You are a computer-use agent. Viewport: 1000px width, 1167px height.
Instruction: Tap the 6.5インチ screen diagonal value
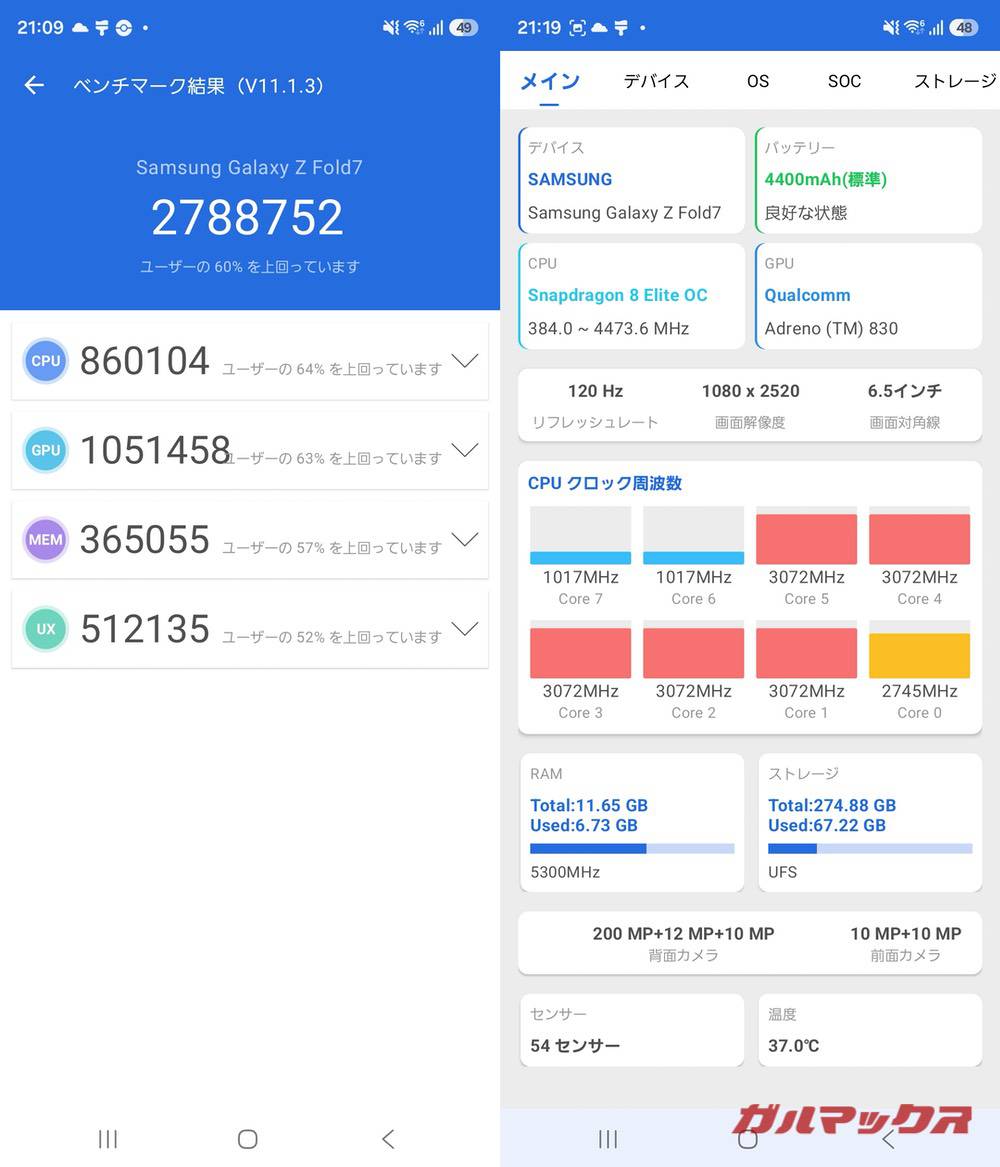click(x=905, y=391)
